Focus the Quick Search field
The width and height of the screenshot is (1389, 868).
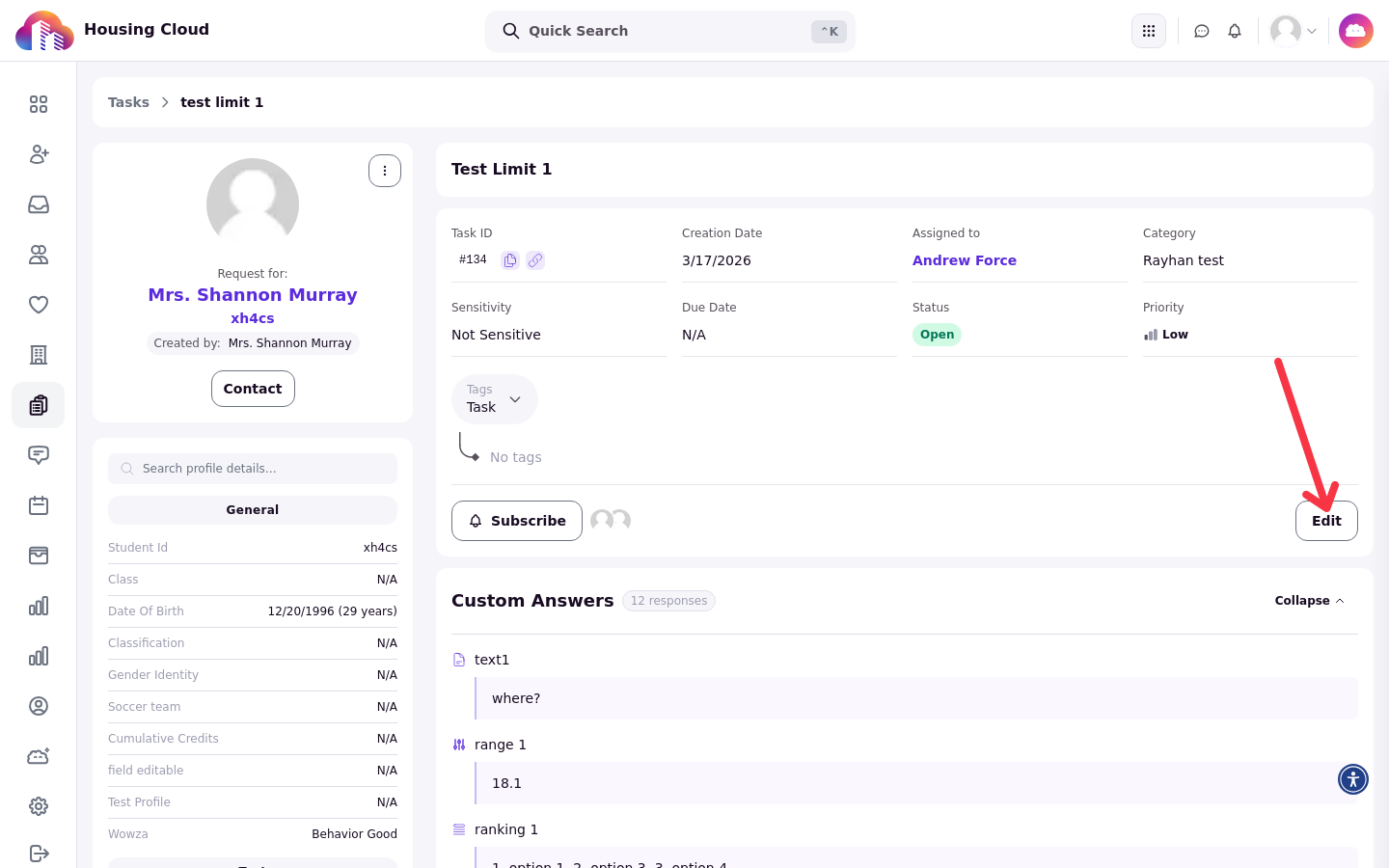pos(670,31)
